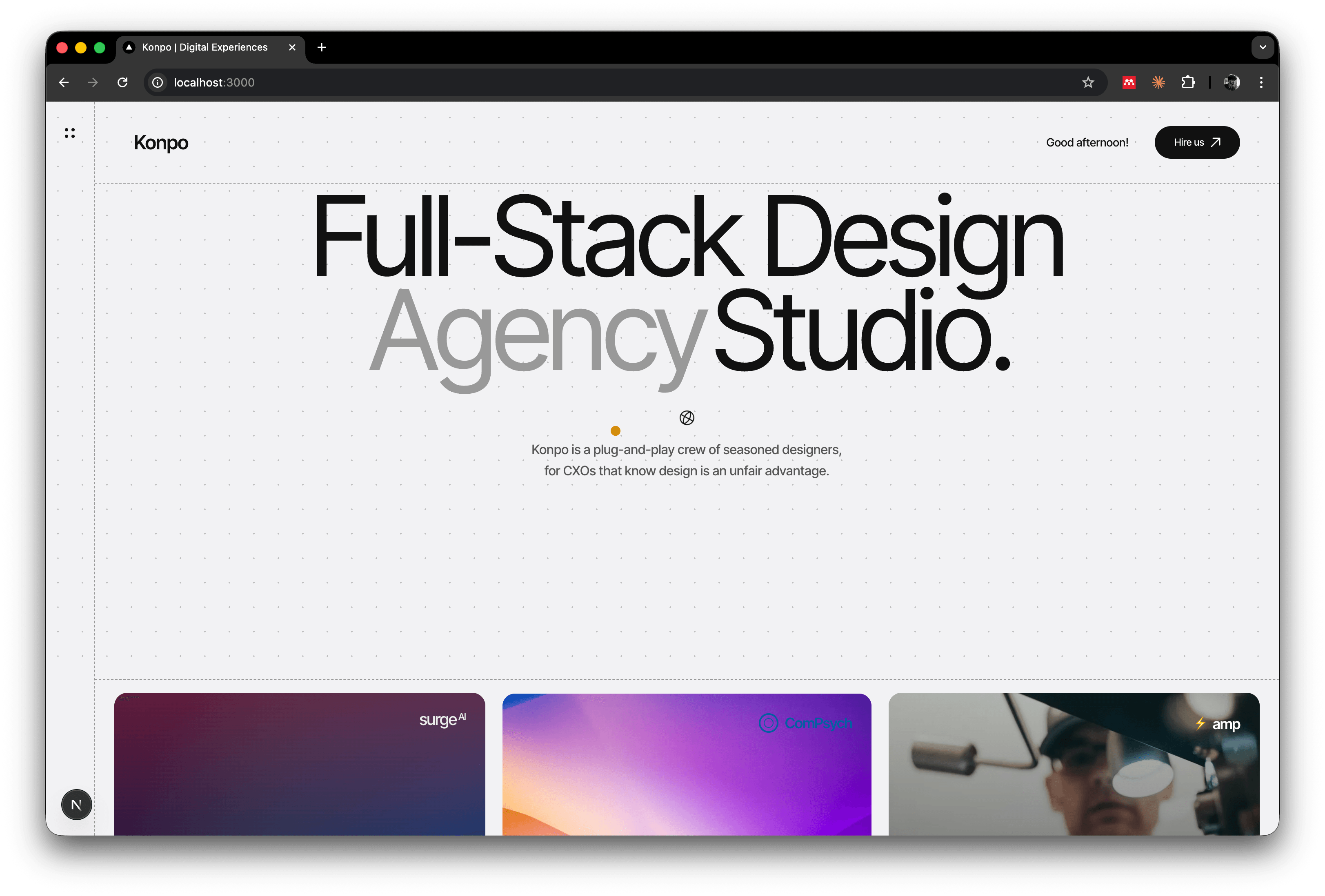Click the Next.js dev tools badge
The image size is (1325, 896).
76,804
